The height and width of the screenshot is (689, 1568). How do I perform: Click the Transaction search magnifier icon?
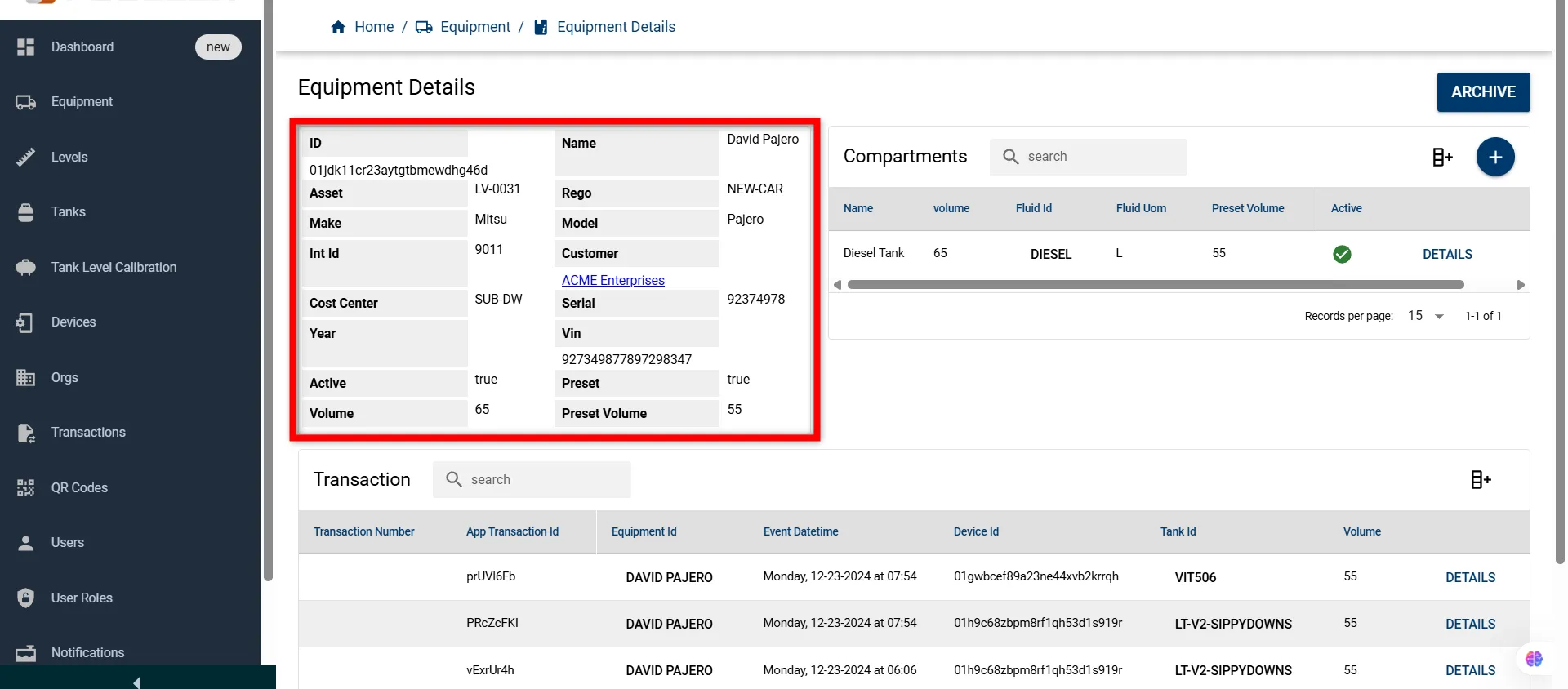[454, 479]
